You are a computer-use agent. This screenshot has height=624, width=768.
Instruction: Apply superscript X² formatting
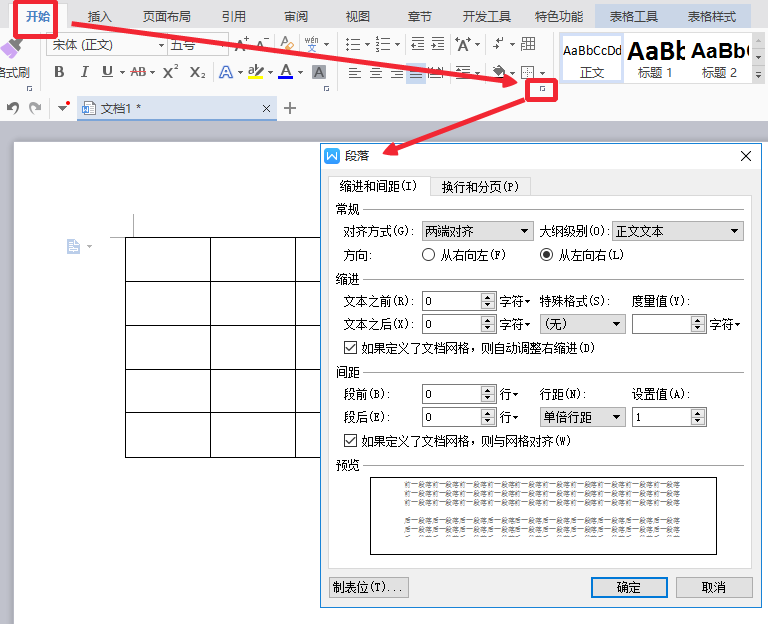170,72
